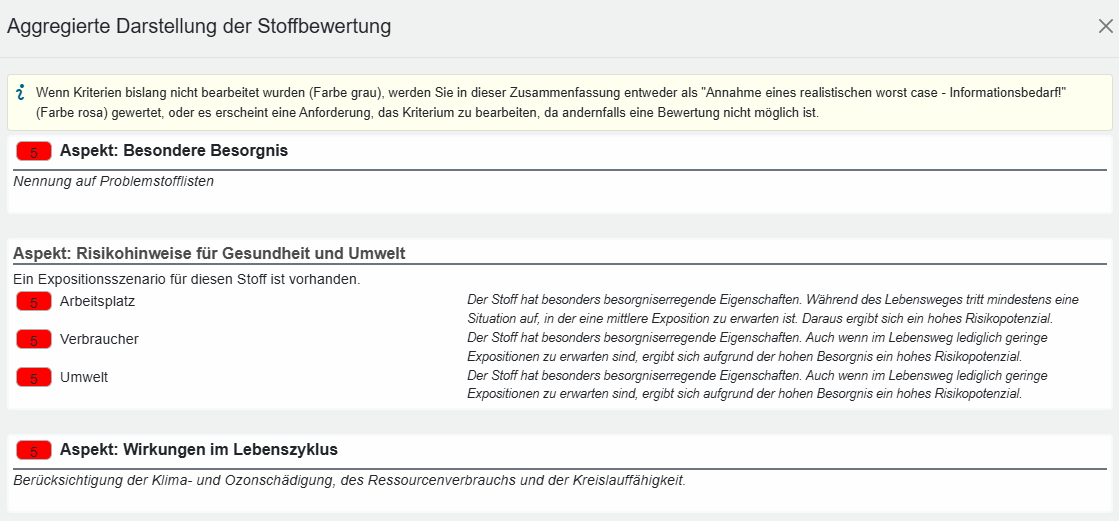Viewport: 1119px width, 521px height.
Task: Click the red rating badge beside Umwelt
Action: pos(34,377)
